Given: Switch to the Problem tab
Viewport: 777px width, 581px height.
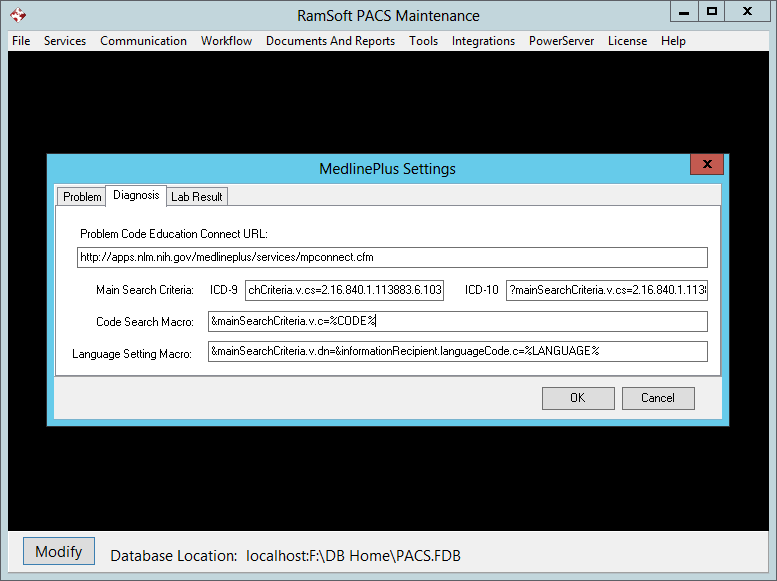Looking at the screenshot, I should click(x=82, y=197).
